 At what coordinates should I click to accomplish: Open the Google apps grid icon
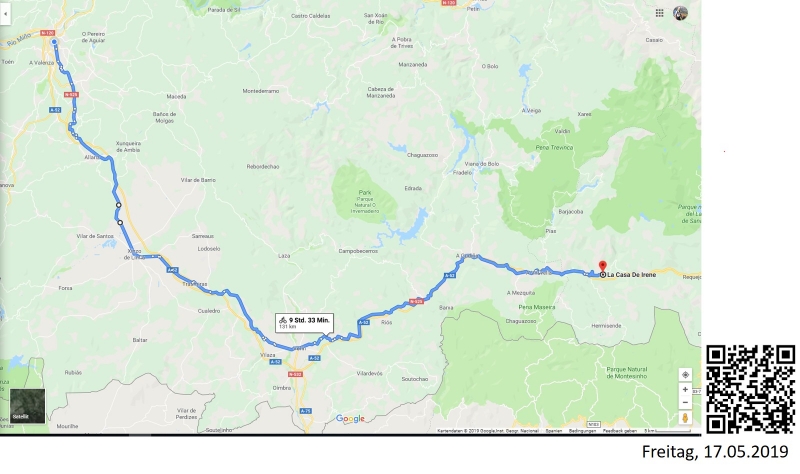coord(659,13)
